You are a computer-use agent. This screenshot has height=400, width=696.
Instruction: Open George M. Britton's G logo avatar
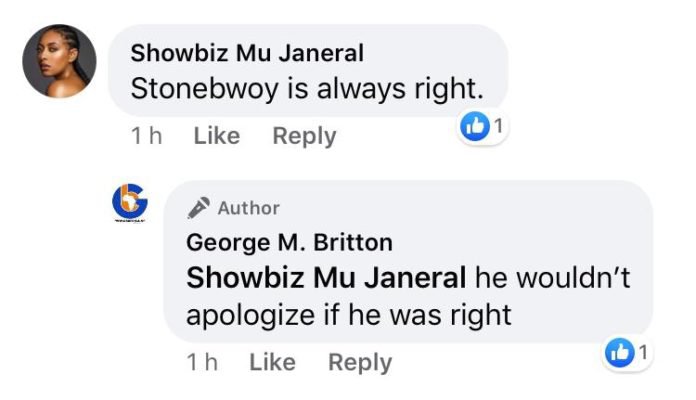coord(130,203)
